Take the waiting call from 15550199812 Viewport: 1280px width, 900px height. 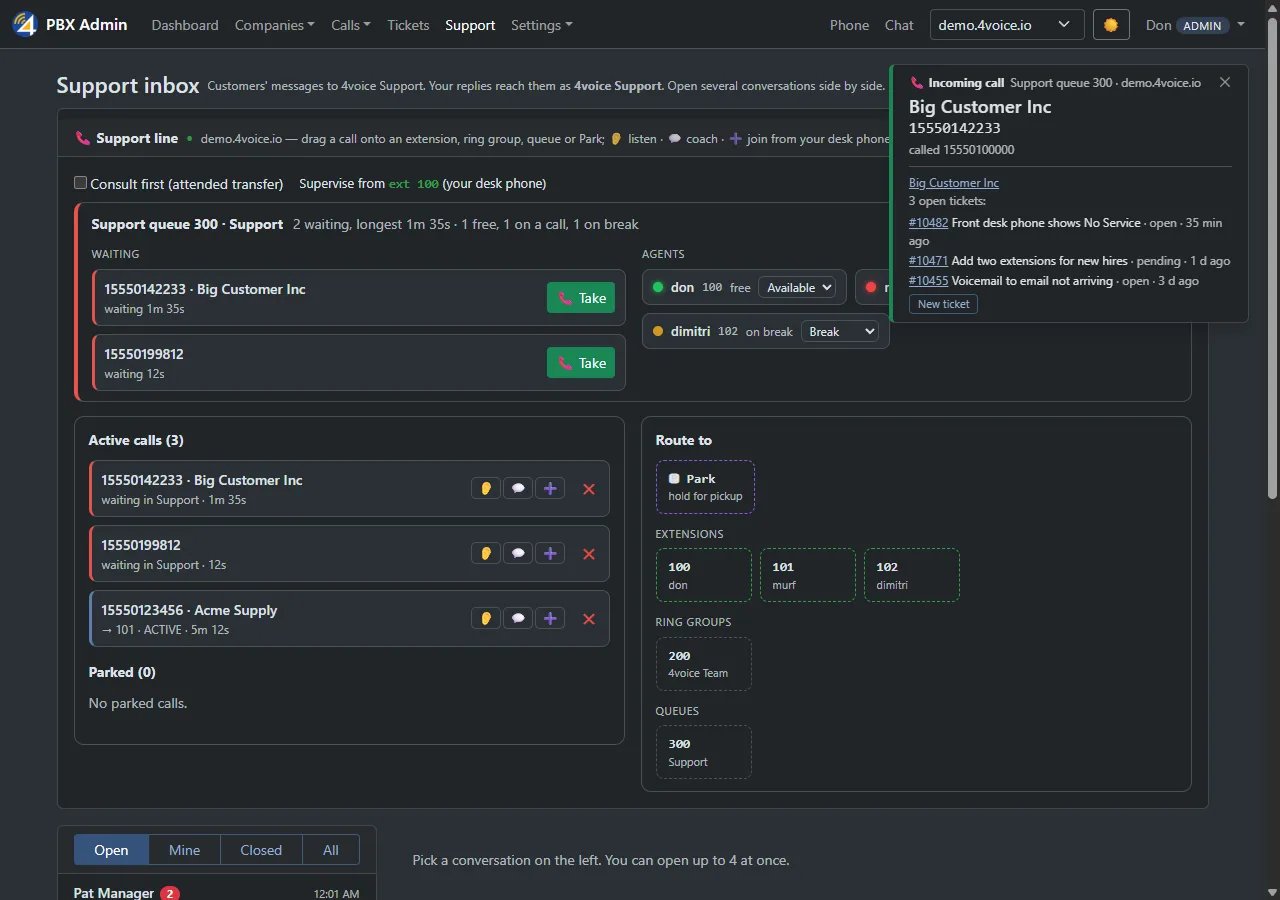coord(581,363)
